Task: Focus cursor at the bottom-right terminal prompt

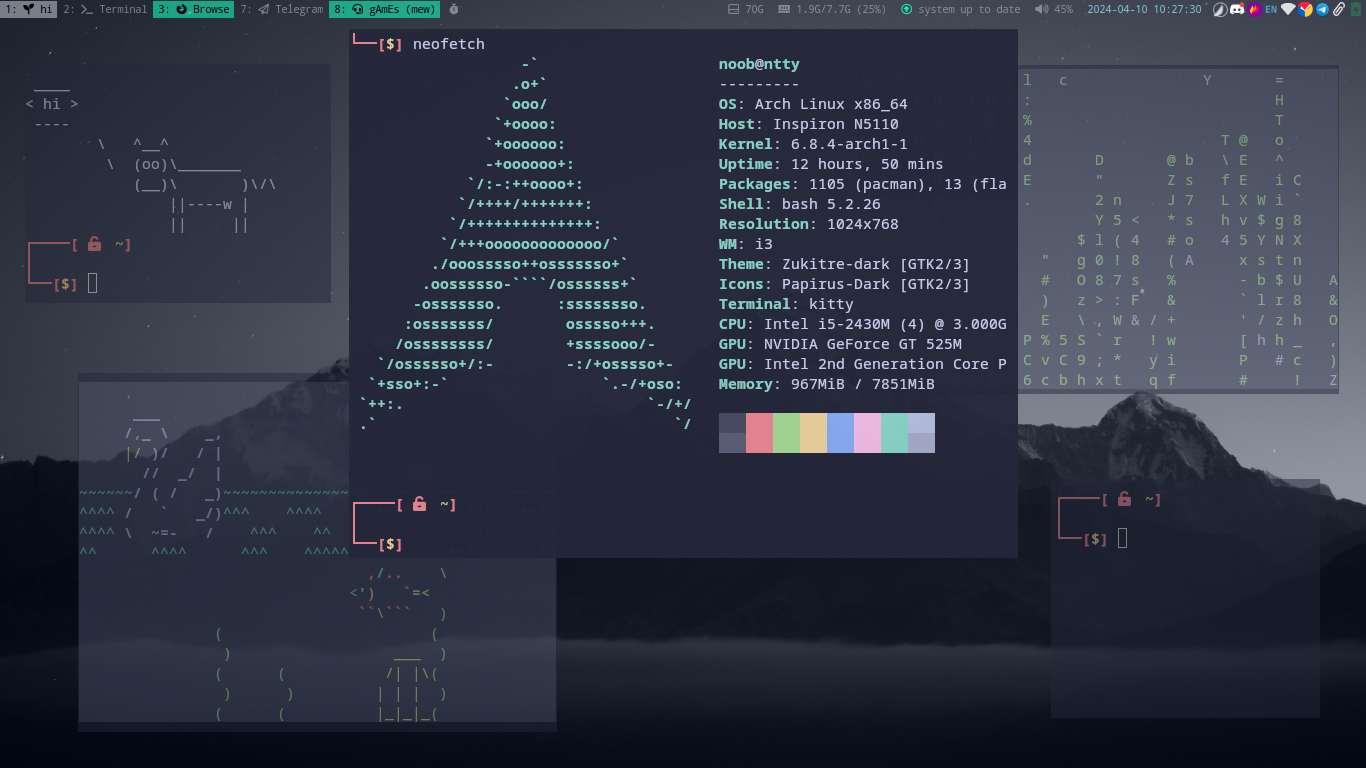Action: point(1122,538)
